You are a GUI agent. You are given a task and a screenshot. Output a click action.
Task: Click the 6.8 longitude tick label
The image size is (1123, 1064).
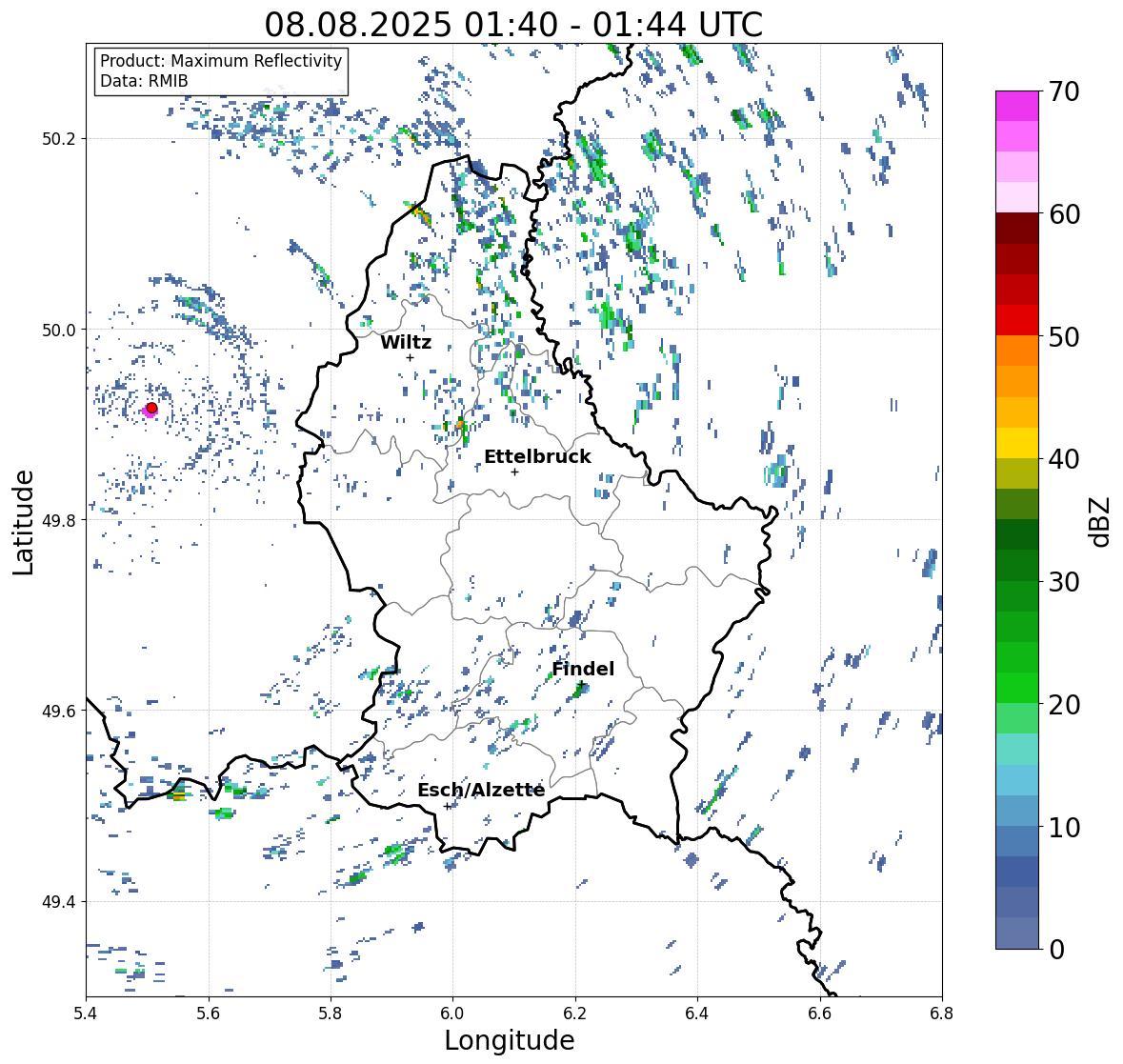(942, 1013)
